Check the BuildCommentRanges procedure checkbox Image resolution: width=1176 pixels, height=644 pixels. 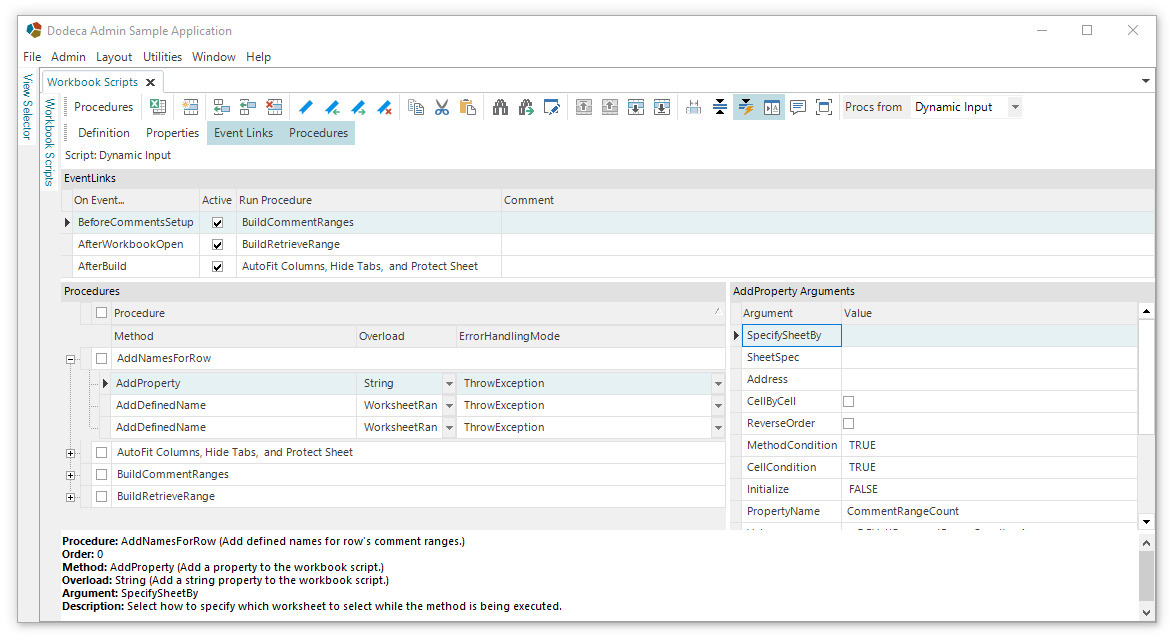point(101,475)
